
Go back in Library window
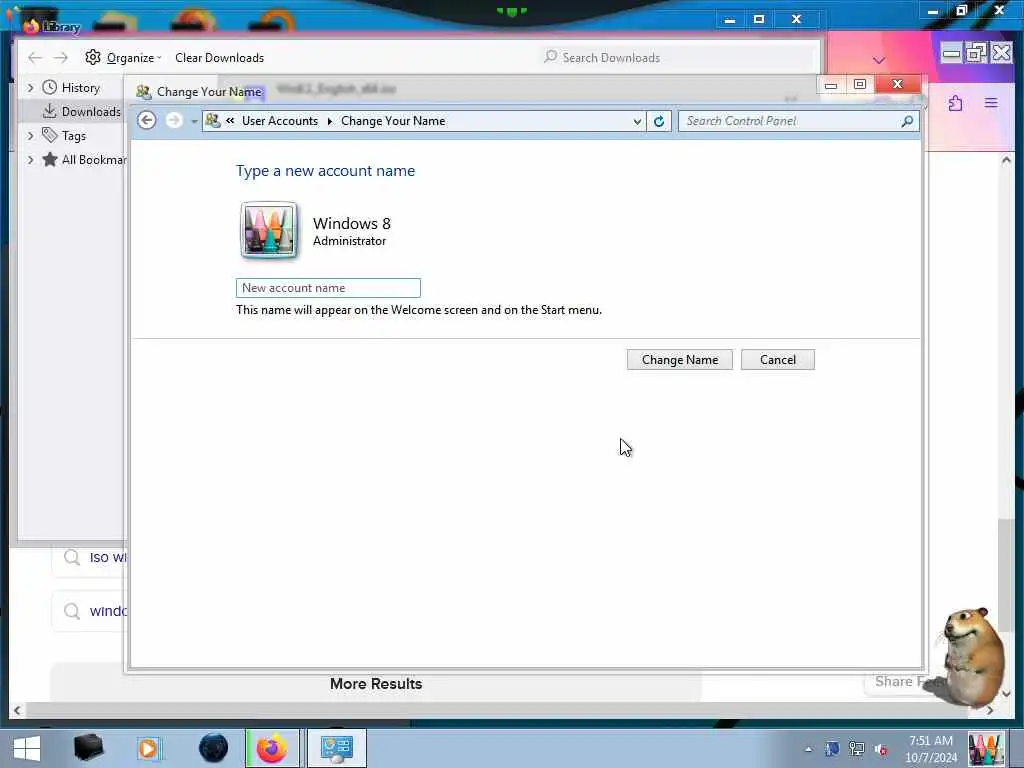[35, 58]
